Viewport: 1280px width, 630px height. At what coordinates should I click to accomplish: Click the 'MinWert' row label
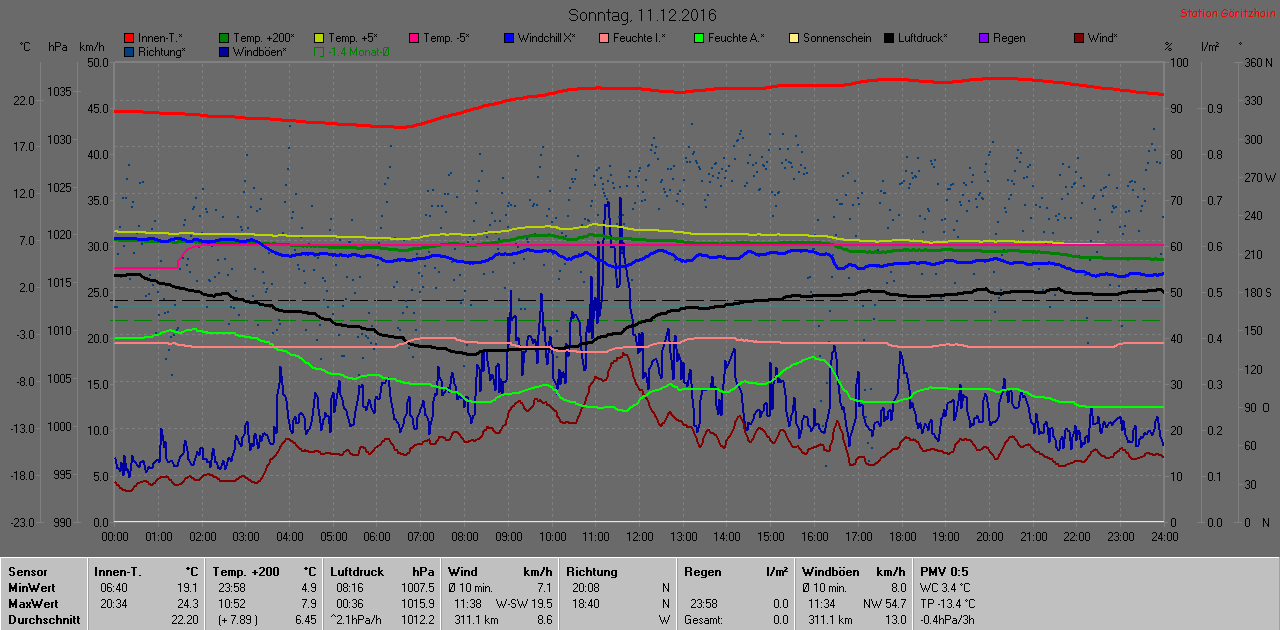(31, 588)
